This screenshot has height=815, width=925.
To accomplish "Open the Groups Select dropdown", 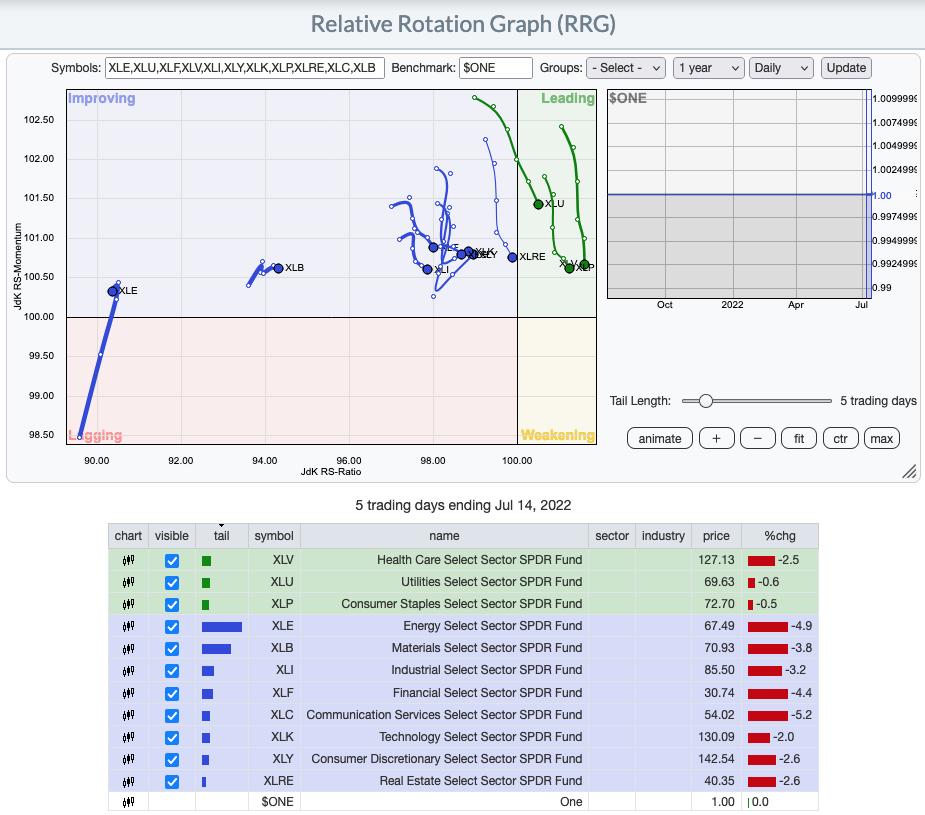I will [x=626, y=68].
